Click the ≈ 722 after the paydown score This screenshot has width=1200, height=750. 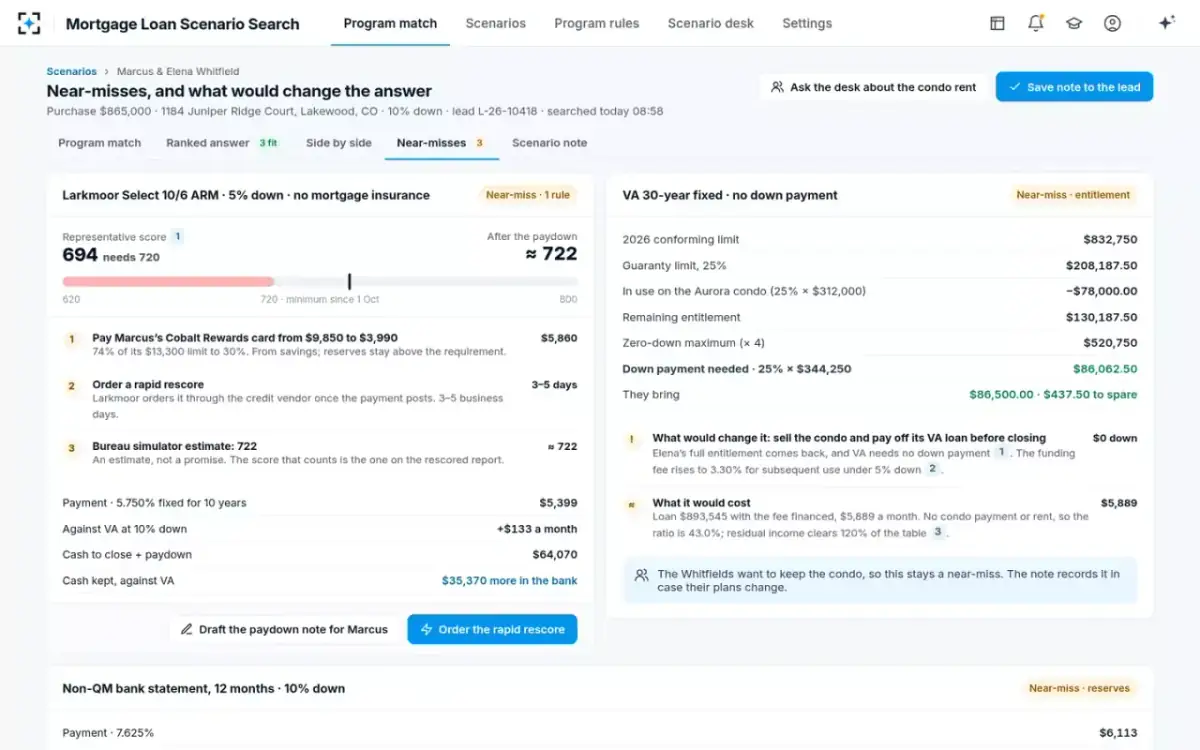pos(551,254)
